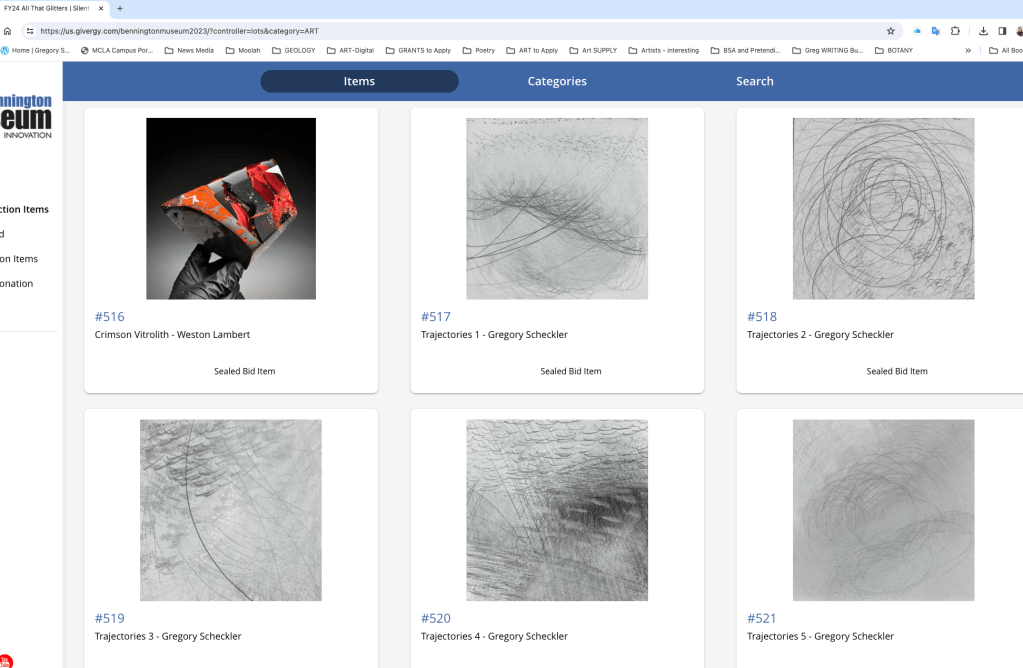Toggle the browser side panel icon
1023x668 pixels.
1002,31
